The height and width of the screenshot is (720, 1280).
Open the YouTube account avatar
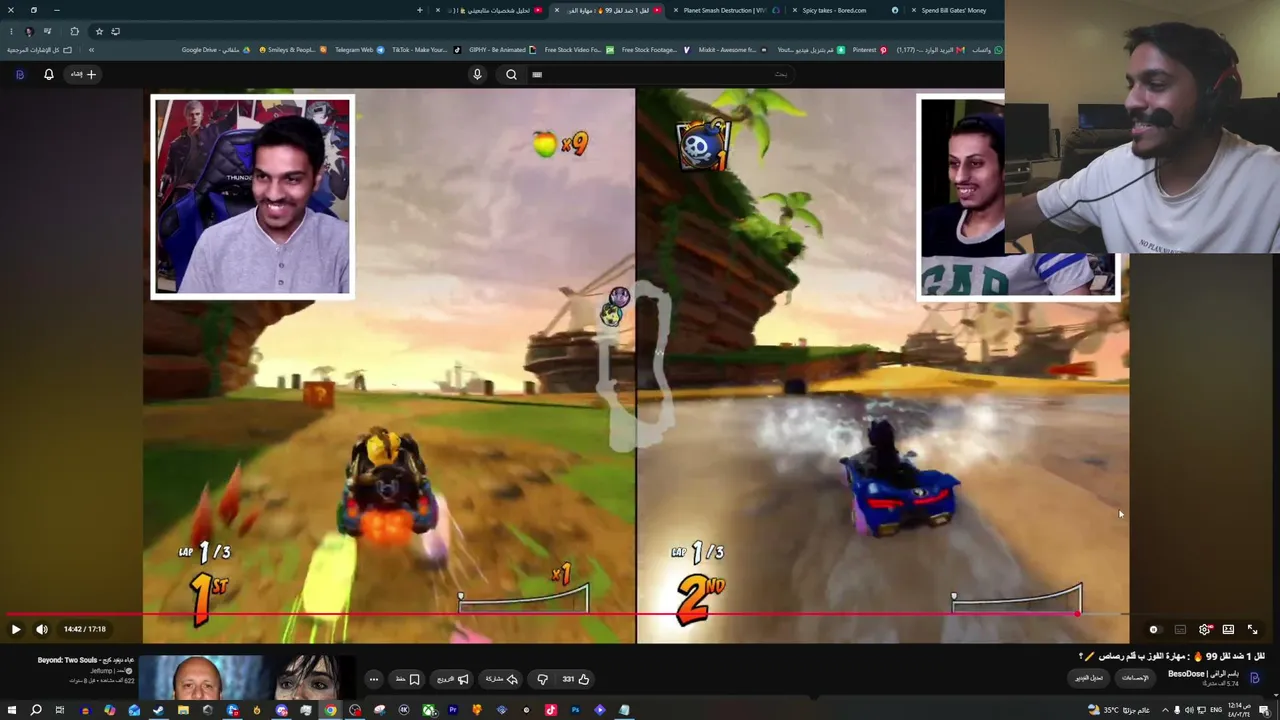click(19, 74)
